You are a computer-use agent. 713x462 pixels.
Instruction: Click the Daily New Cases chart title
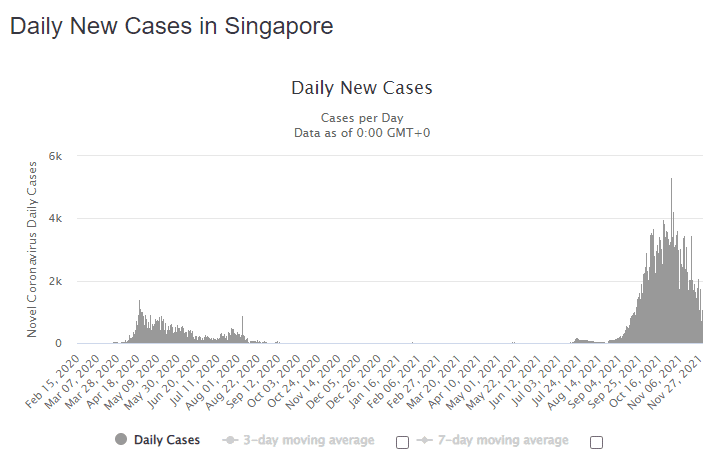361,88
